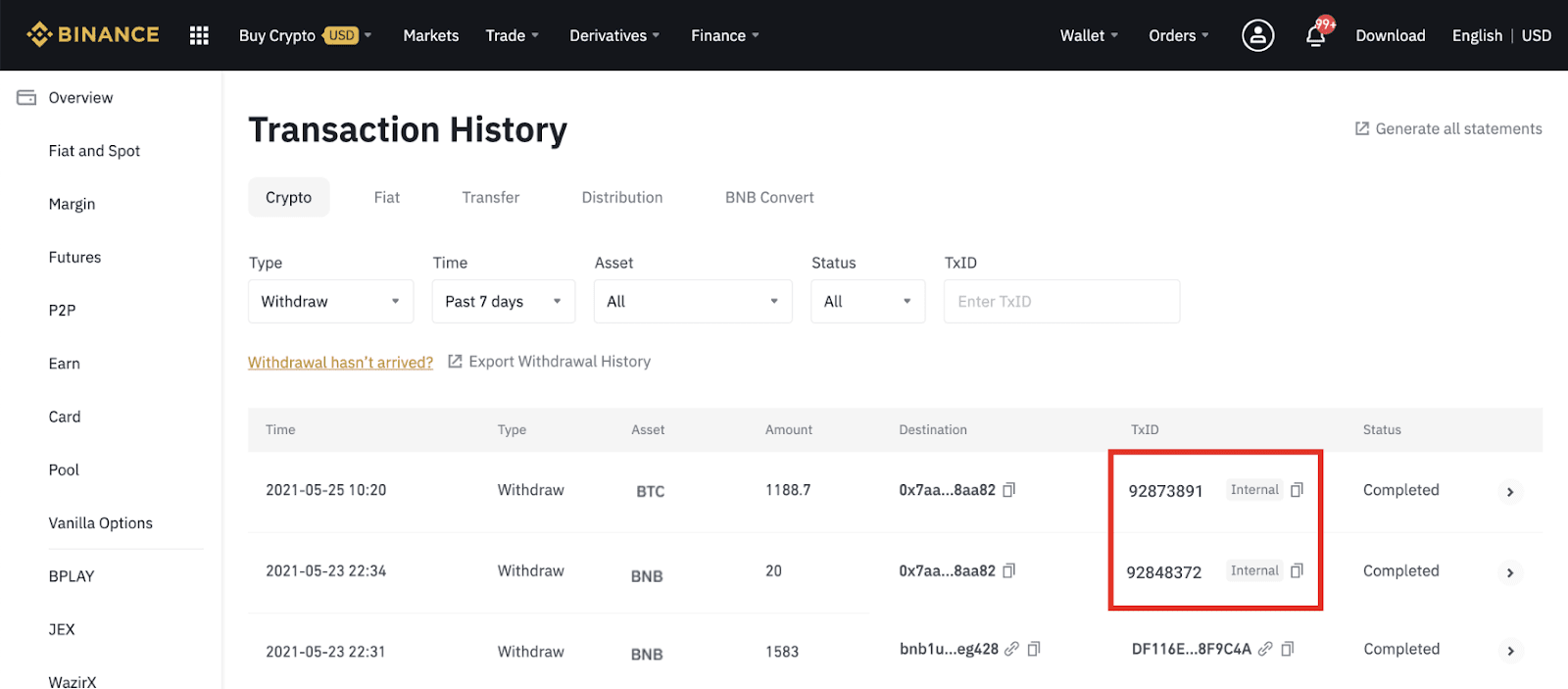1568x689 pixels.
Task: Click Withdrawal hasn't arrived? link
Action: point(340,363)
